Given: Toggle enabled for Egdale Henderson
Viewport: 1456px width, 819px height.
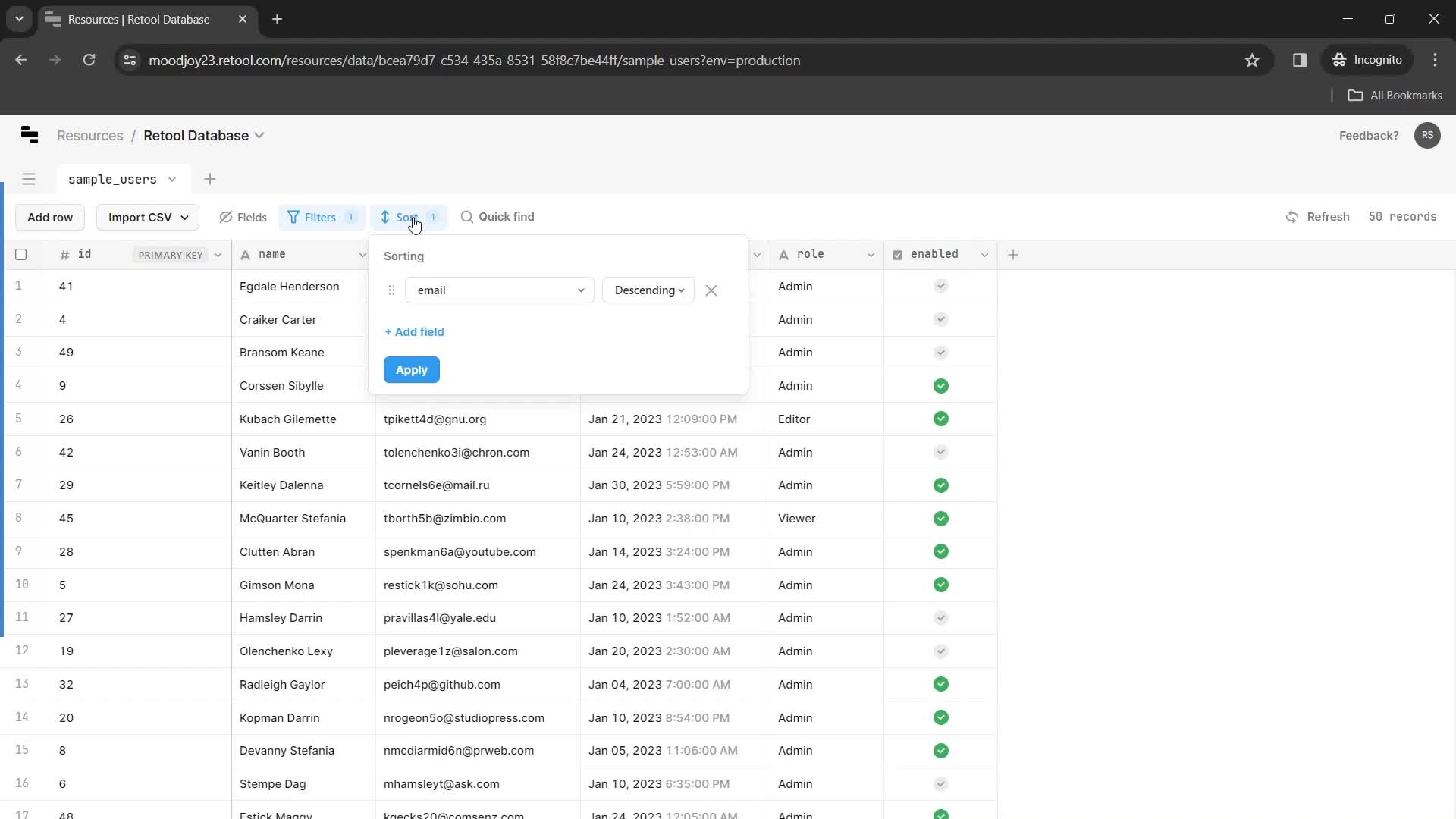Looking at the screenshot, I should pos(941,286).
